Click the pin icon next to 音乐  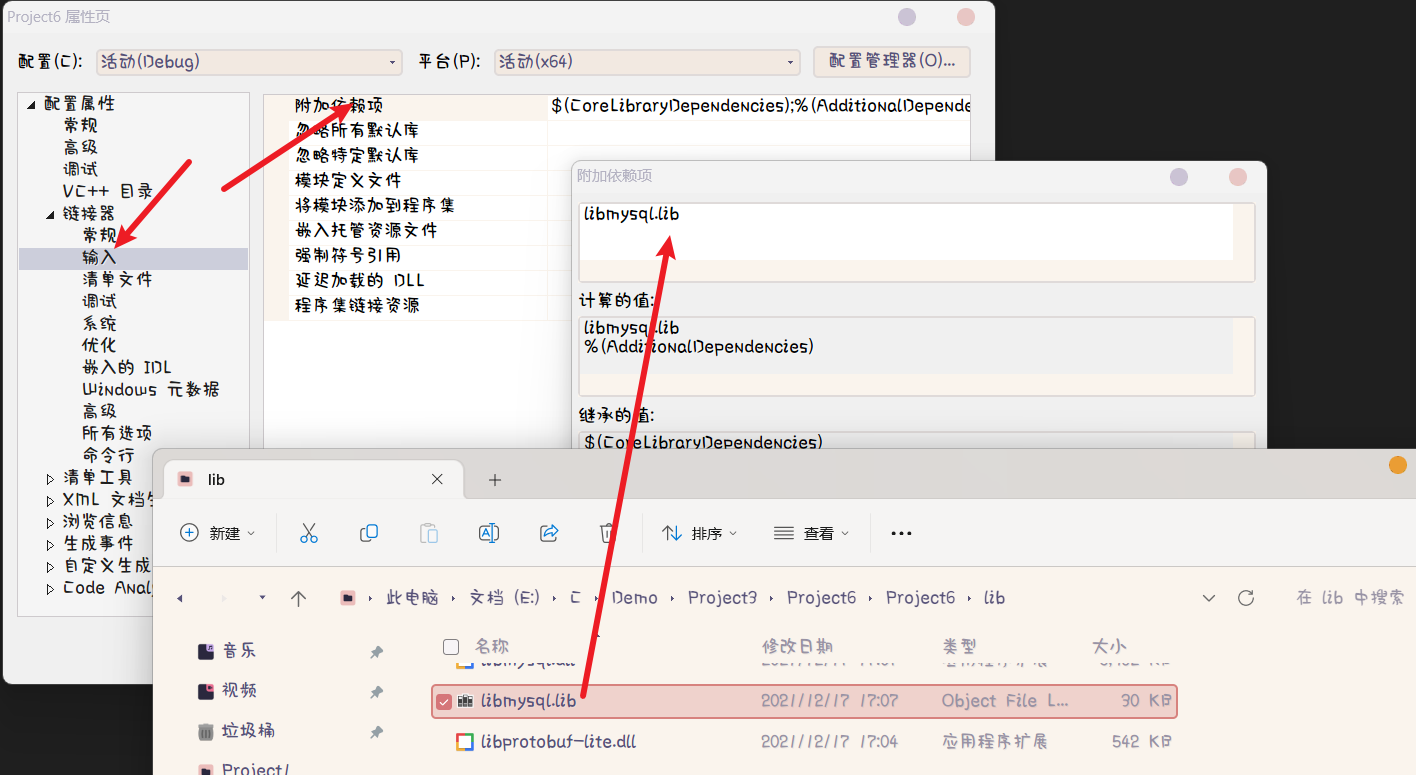point(376,651)
